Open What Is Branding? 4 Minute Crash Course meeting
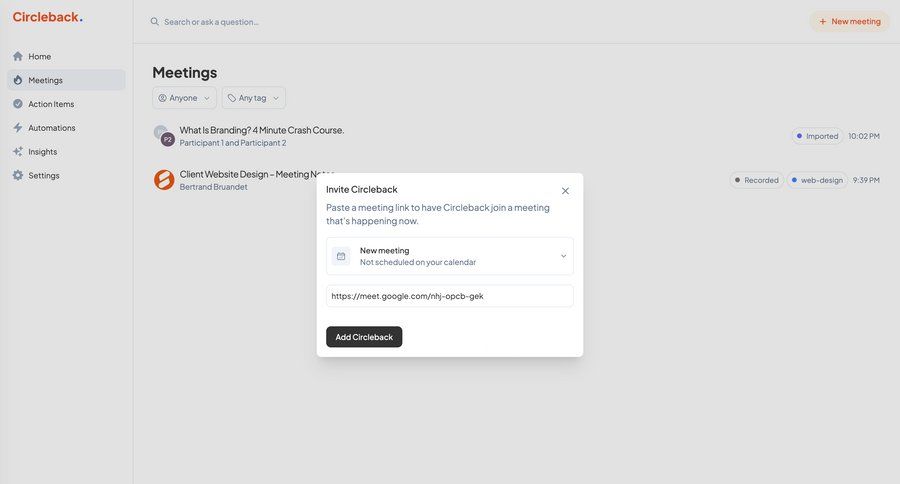The height and width of the screenshot is (484, 900). pos(262,130)
